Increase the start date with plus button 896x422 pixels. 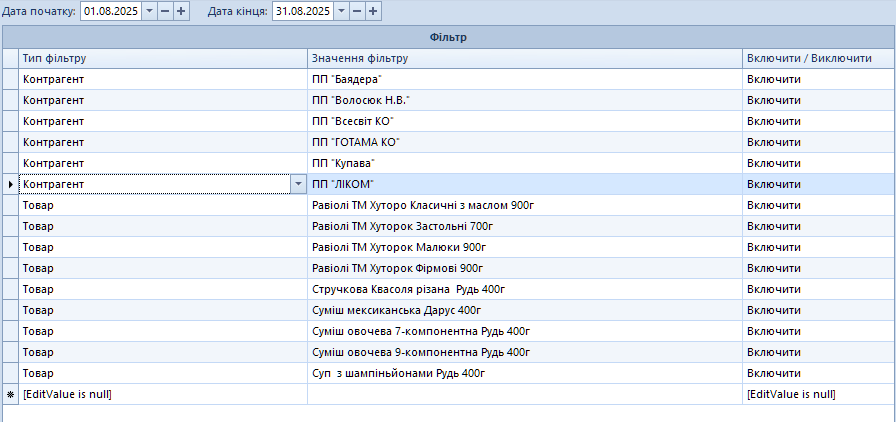pyautogui.click(x=181, y=11)
